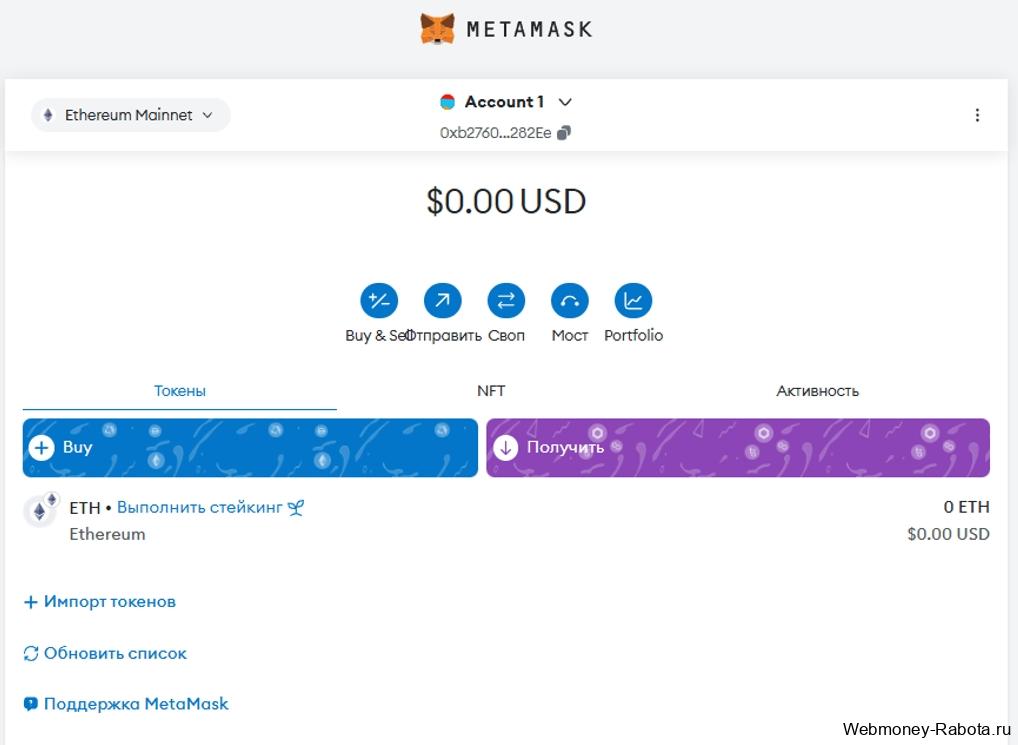Click the Ethereum token name text
1018x745 pixels.
[107, 534]
